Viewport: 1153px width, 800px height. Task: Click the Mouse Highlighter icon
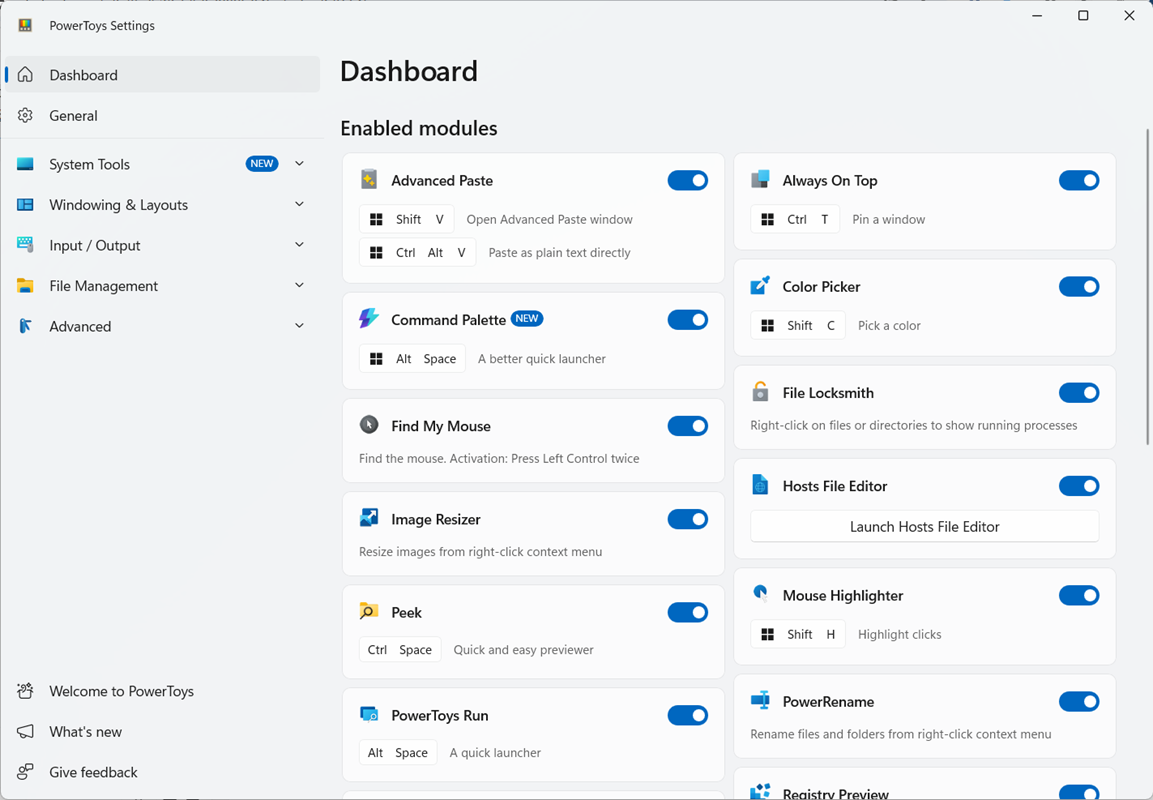(760, 594)
